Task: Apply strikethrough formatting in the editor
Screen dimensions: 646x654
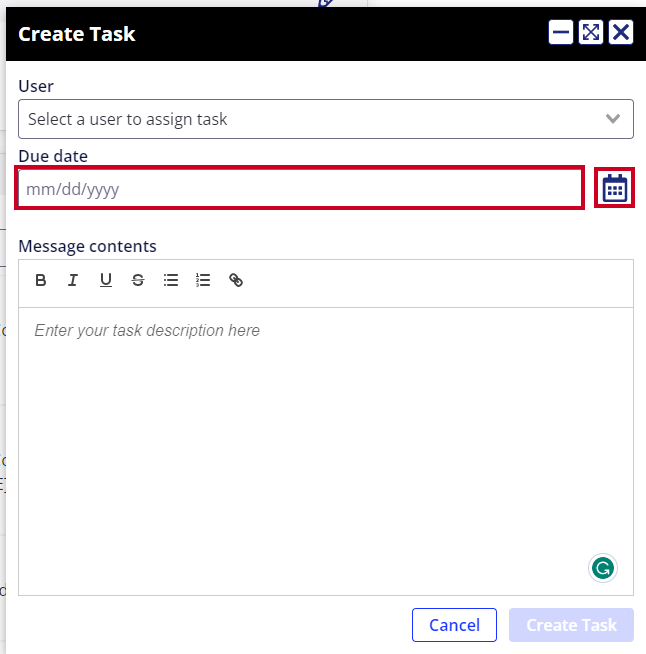Action: pyautogui.click(x=138, y=280)
